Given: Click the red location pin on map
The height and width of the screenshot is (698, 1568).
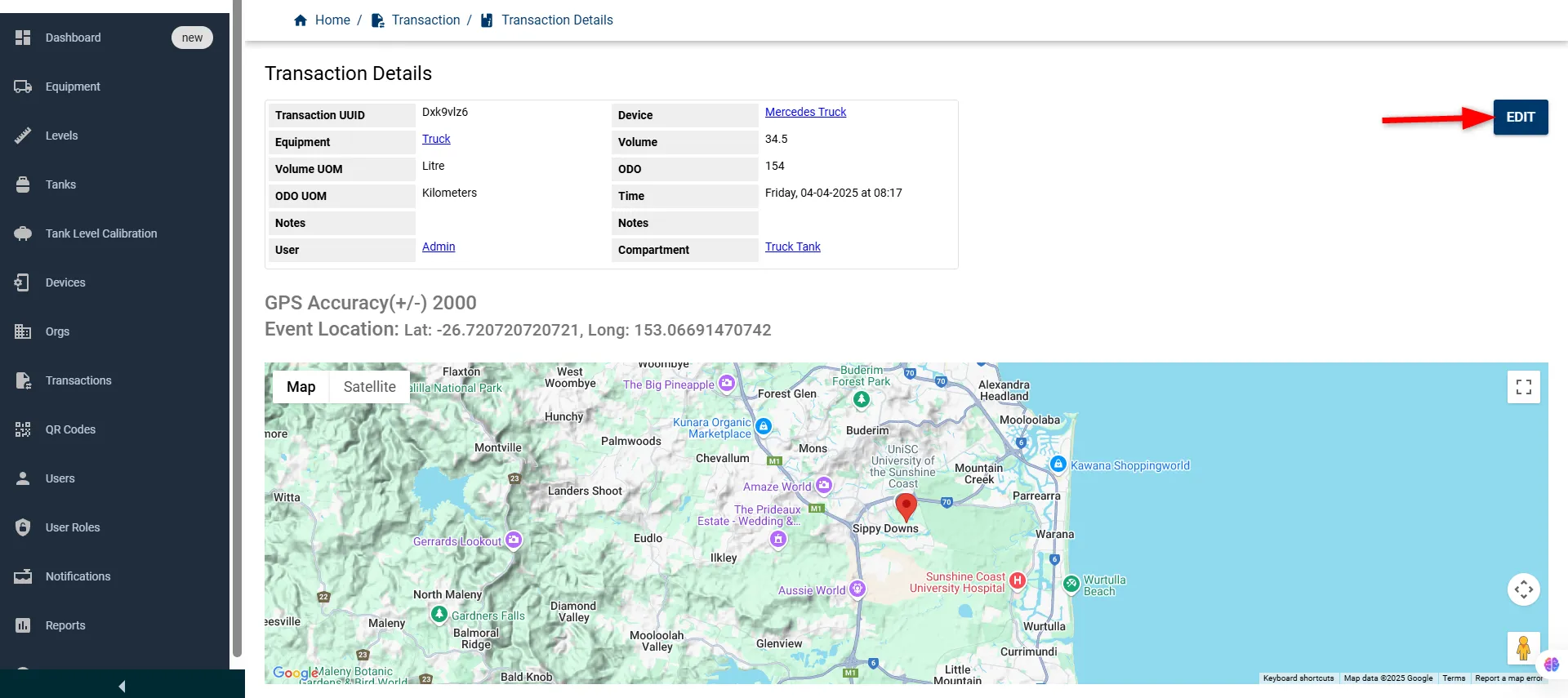Looking at the screenshot, I should click(x=906, y=507).
